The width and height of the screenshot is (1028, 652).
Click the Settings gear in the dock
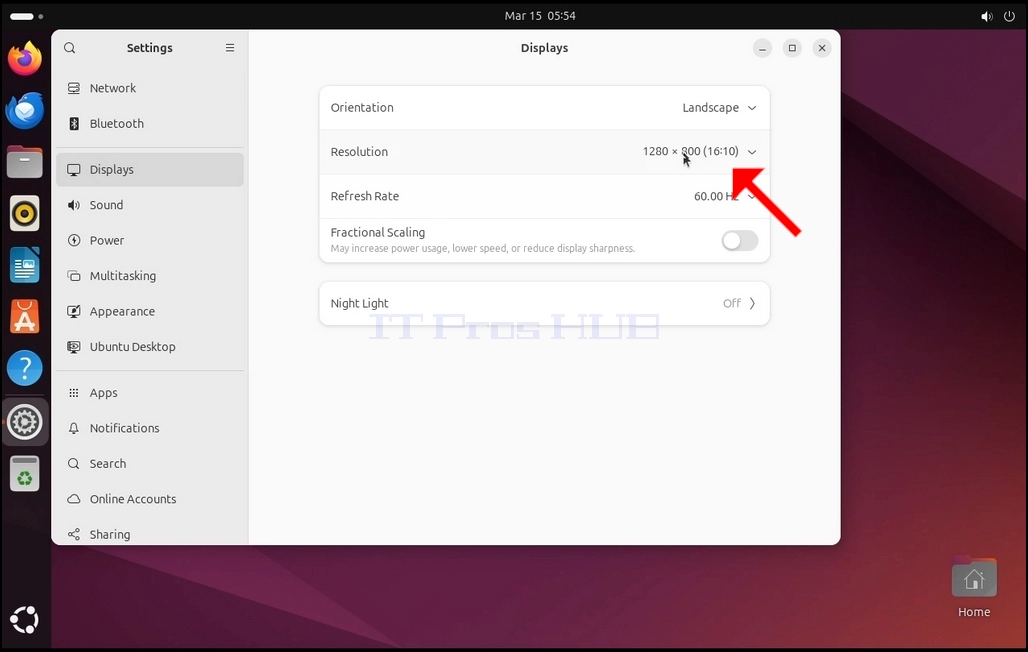(x=25, y=422)
